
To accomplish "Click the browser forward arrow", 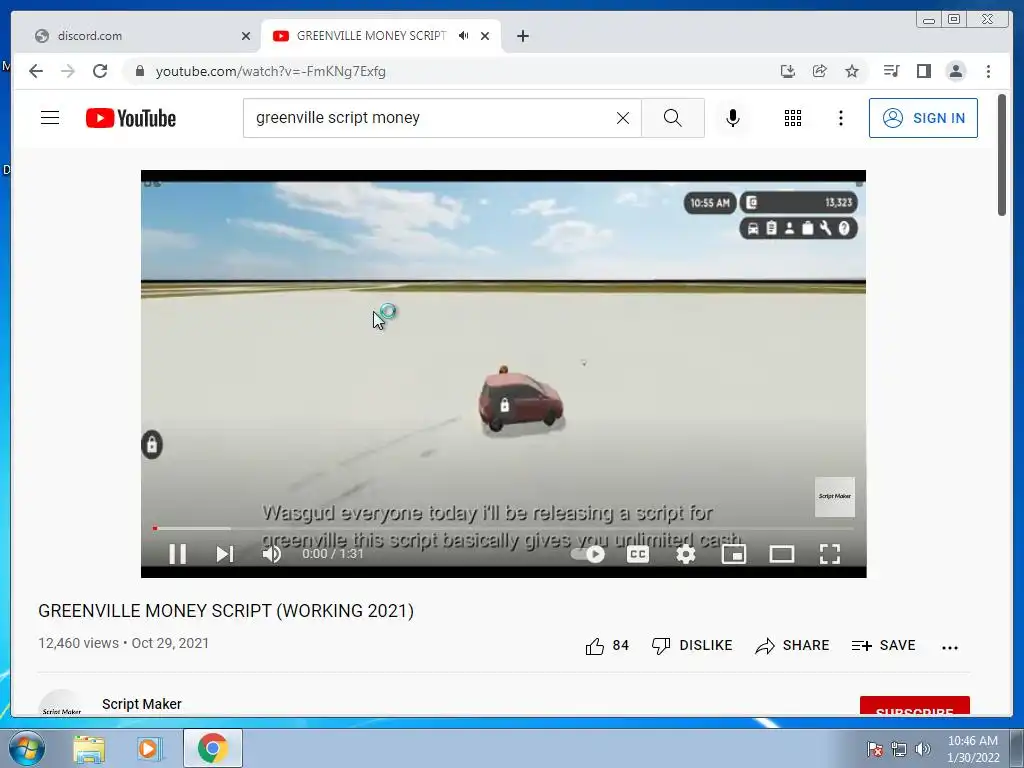I will [x=68, y=71].
